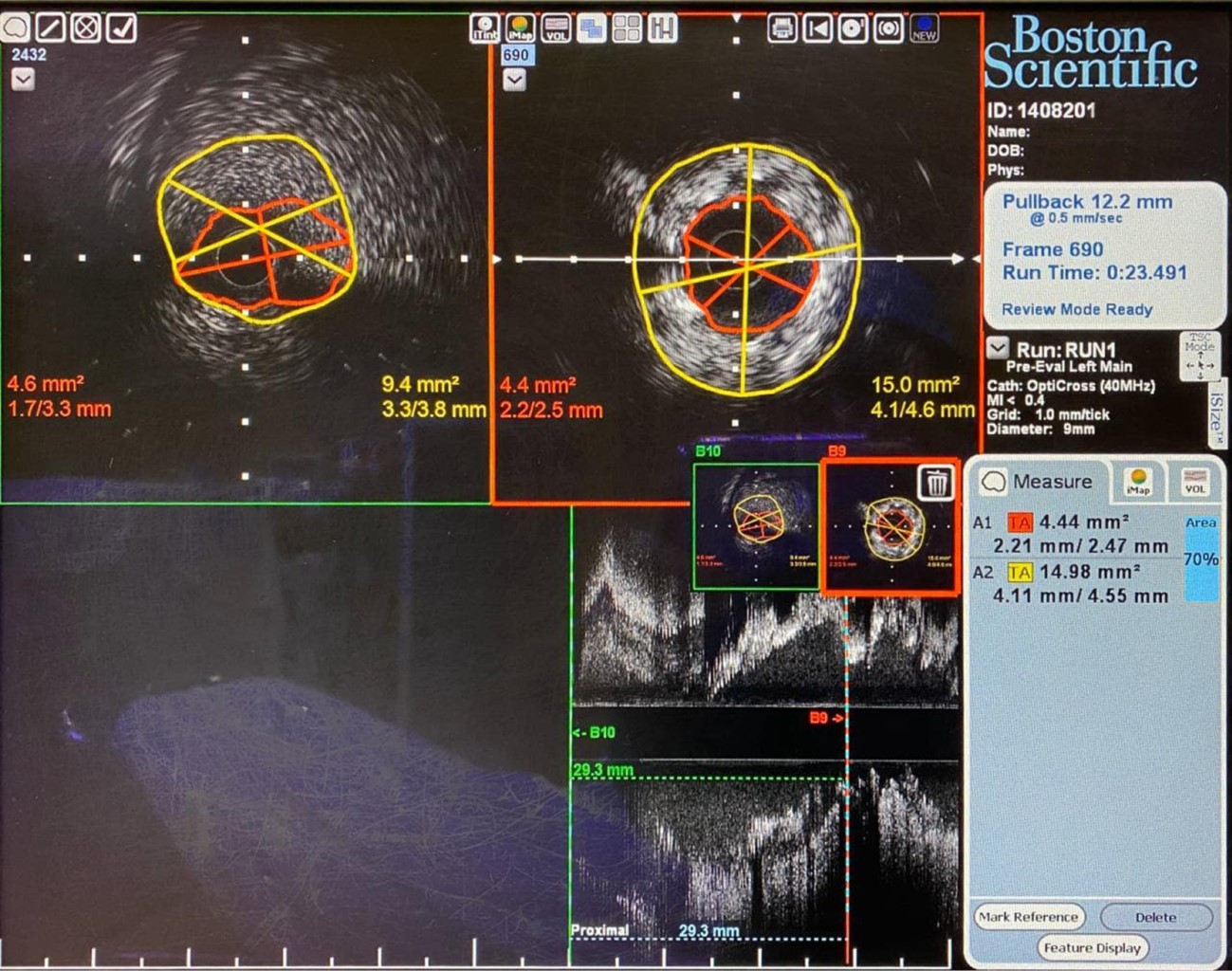
Task: Open the Run: RUN1 dropdown arrow
Action: pos(997,348)
